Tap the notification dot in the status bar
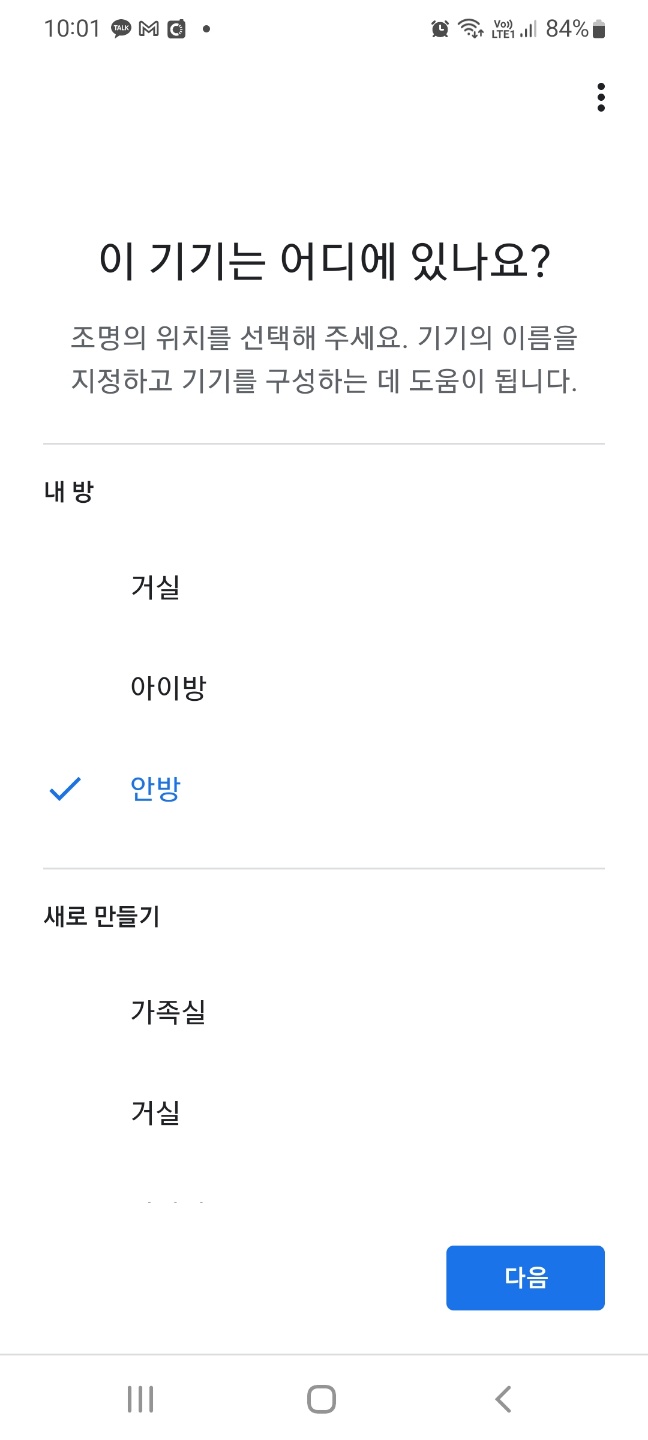 pos(205,28)
